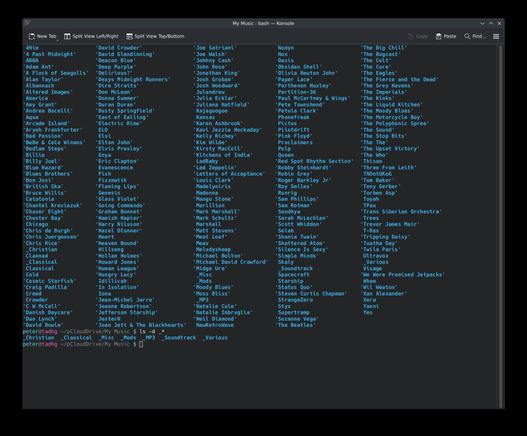Click the Konsole icon in title bar corner

click(28, 23)
